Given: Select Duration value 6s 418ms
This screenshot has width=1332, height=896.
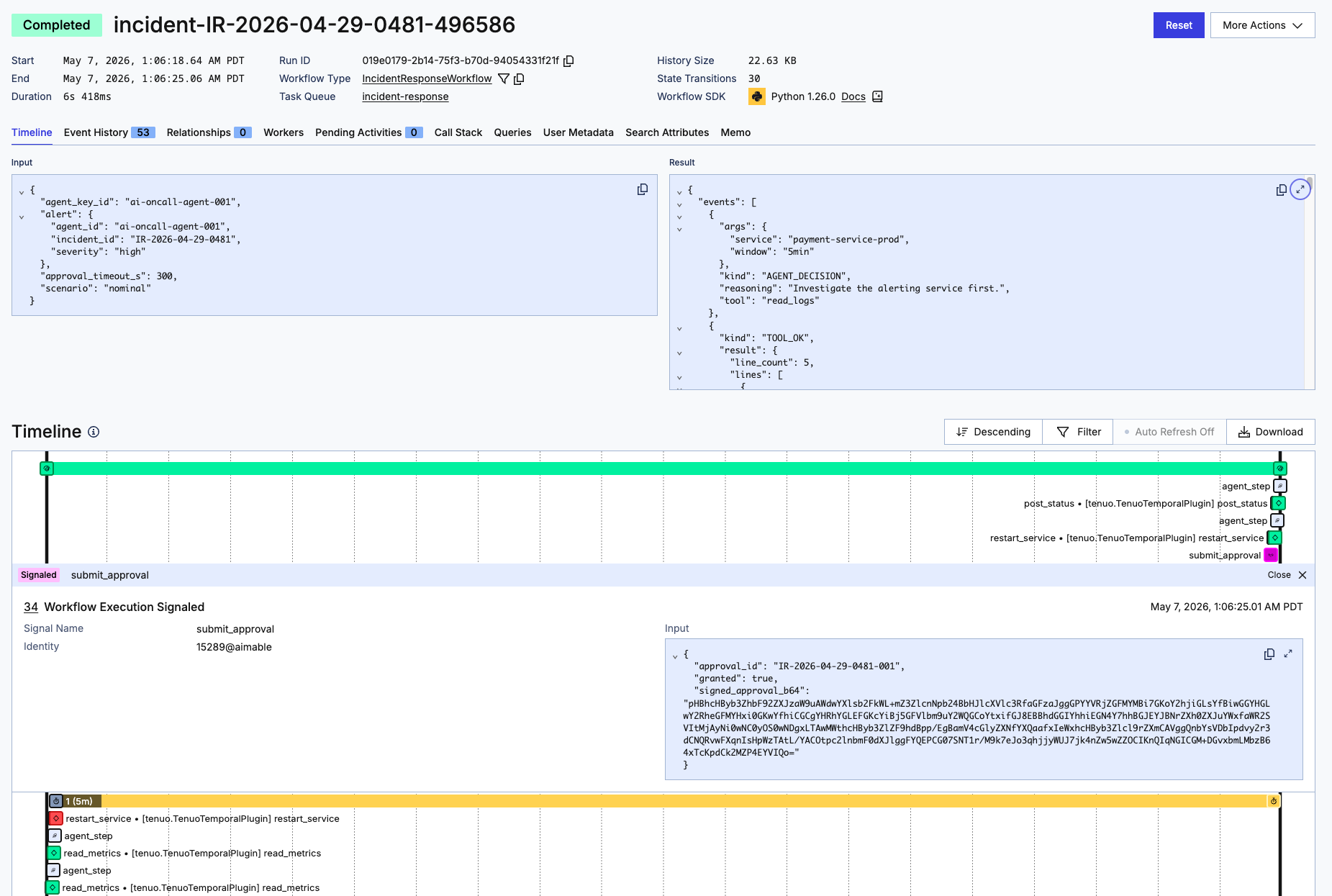Looking at the screenshot, I should (87, 97).
